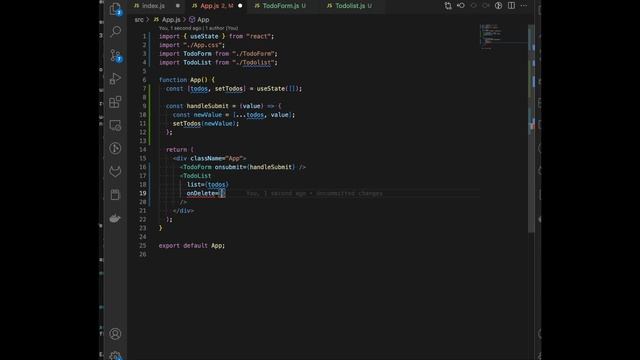The height and width of the screenshot is (360, 640).
Task: Click handleSubmit in the const declaration
Action: 207,106
